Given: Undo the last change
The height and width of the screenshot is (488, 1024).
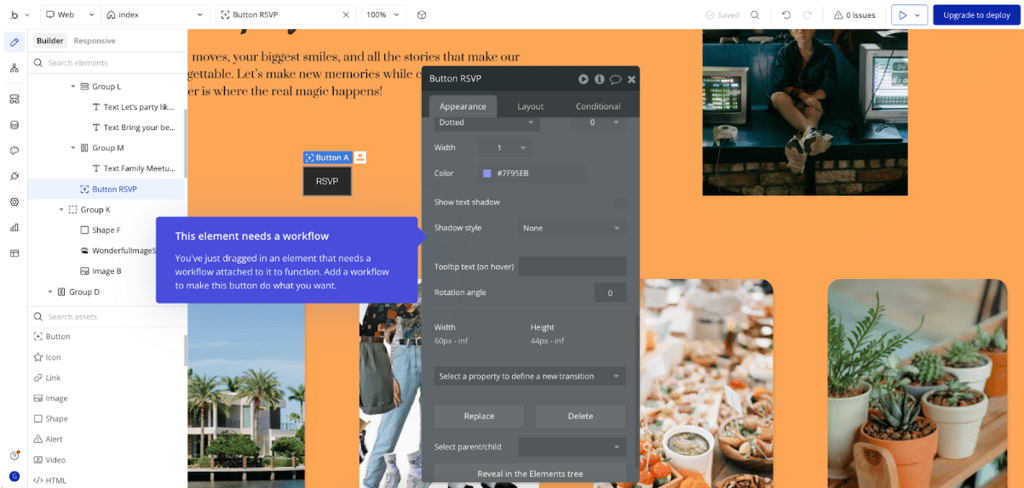Looking at the screenshot, I should pos(787,15).
